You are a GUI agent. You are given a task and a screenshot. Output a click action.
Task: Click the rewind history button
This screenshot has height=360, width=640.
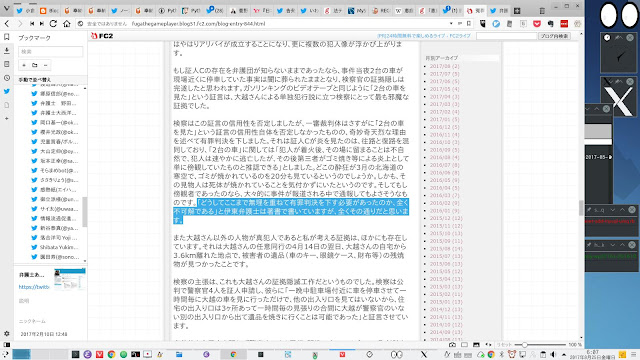[x=32, y=24]
